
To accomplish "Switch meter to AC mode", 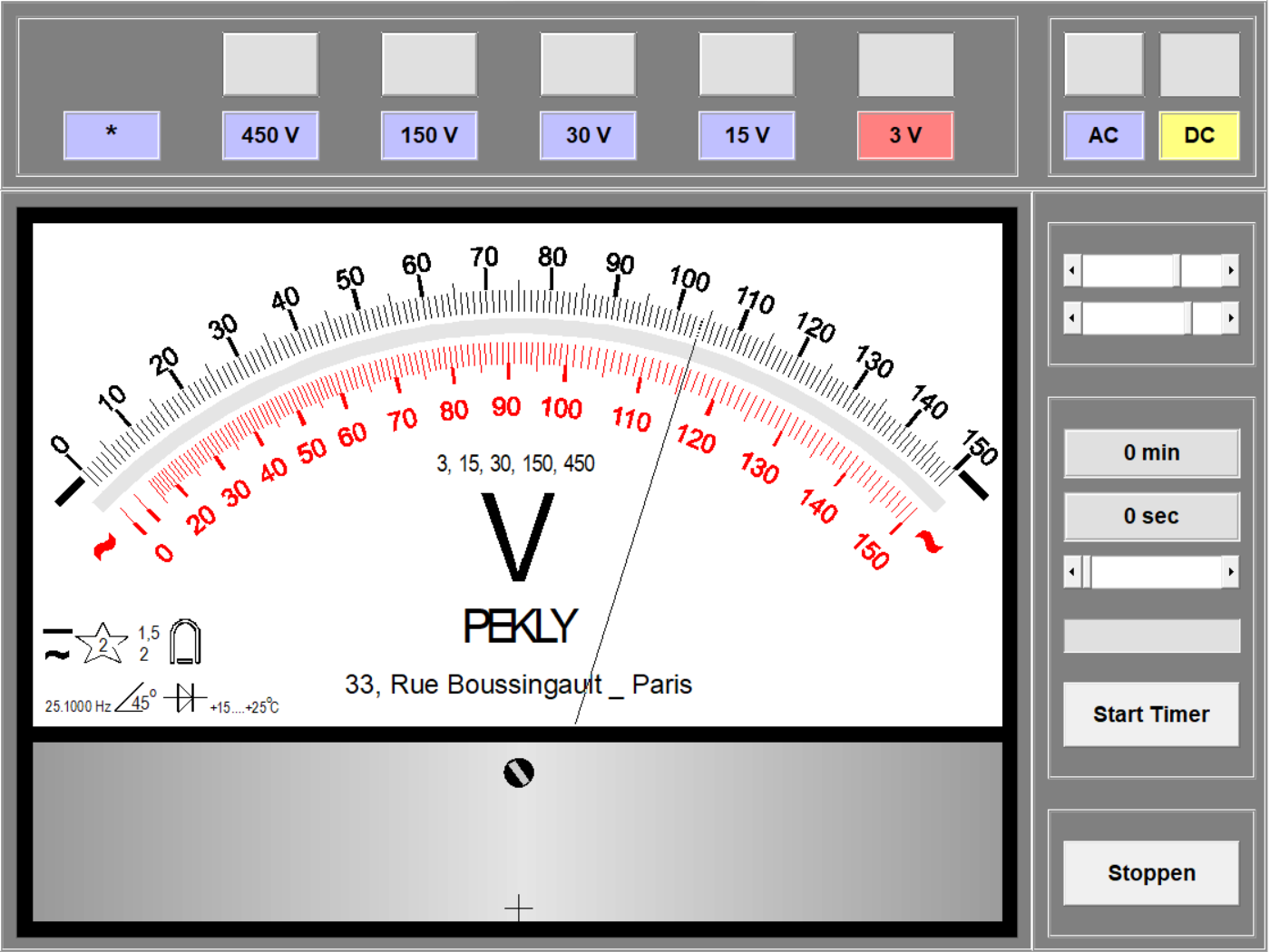I will coord(1103,135).
